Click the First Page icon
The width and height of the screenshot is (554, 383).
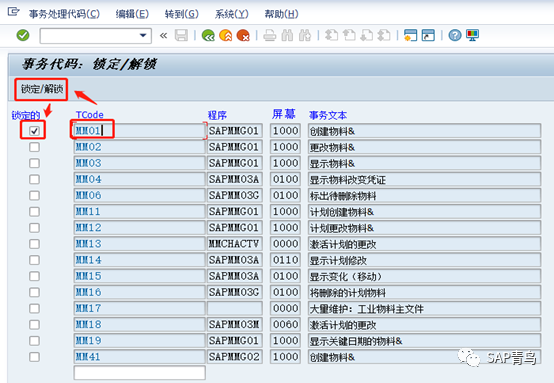(331, 35)
